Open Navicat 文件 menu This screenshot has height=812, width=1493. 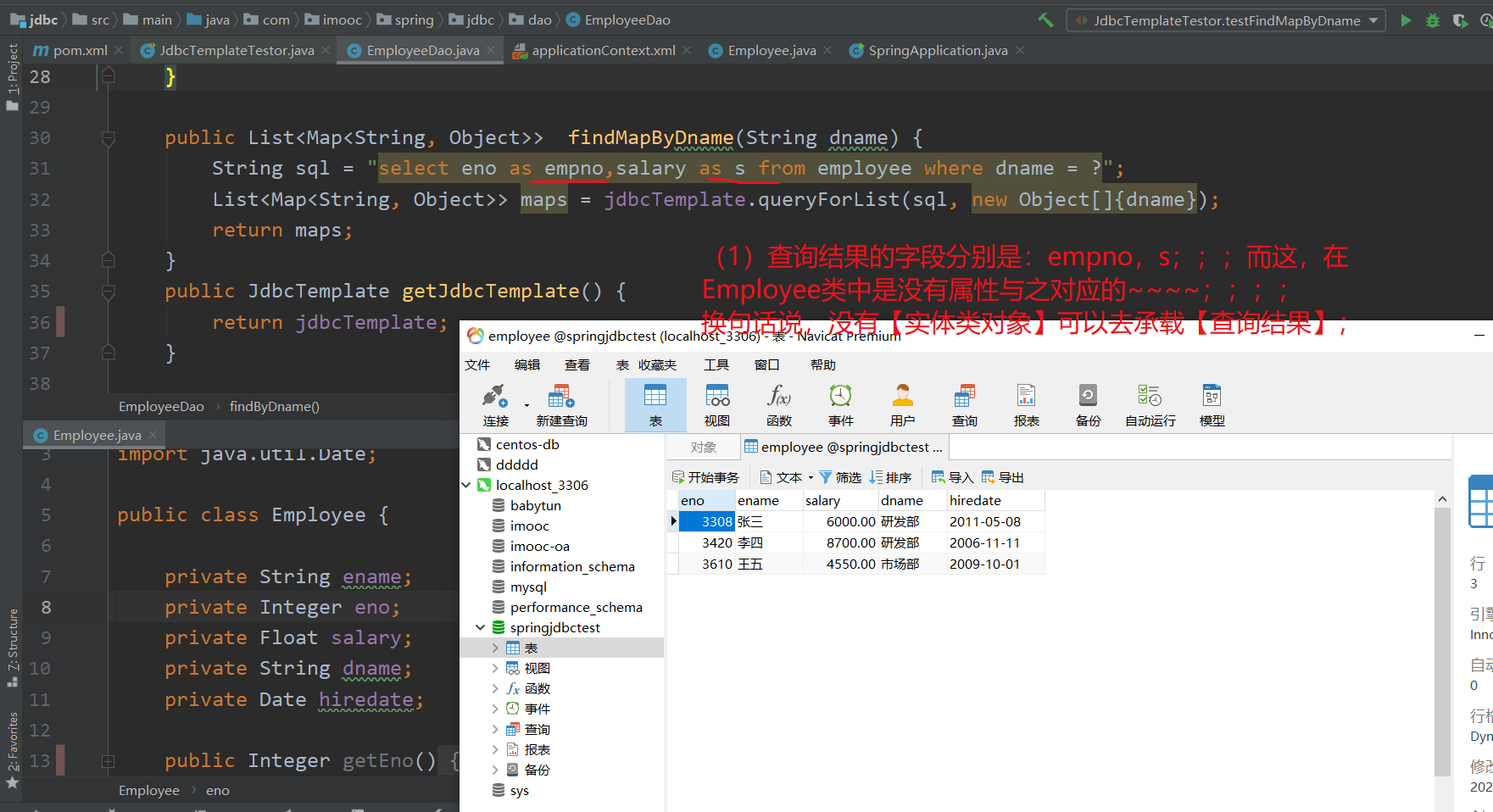click(x=477, y=365)
